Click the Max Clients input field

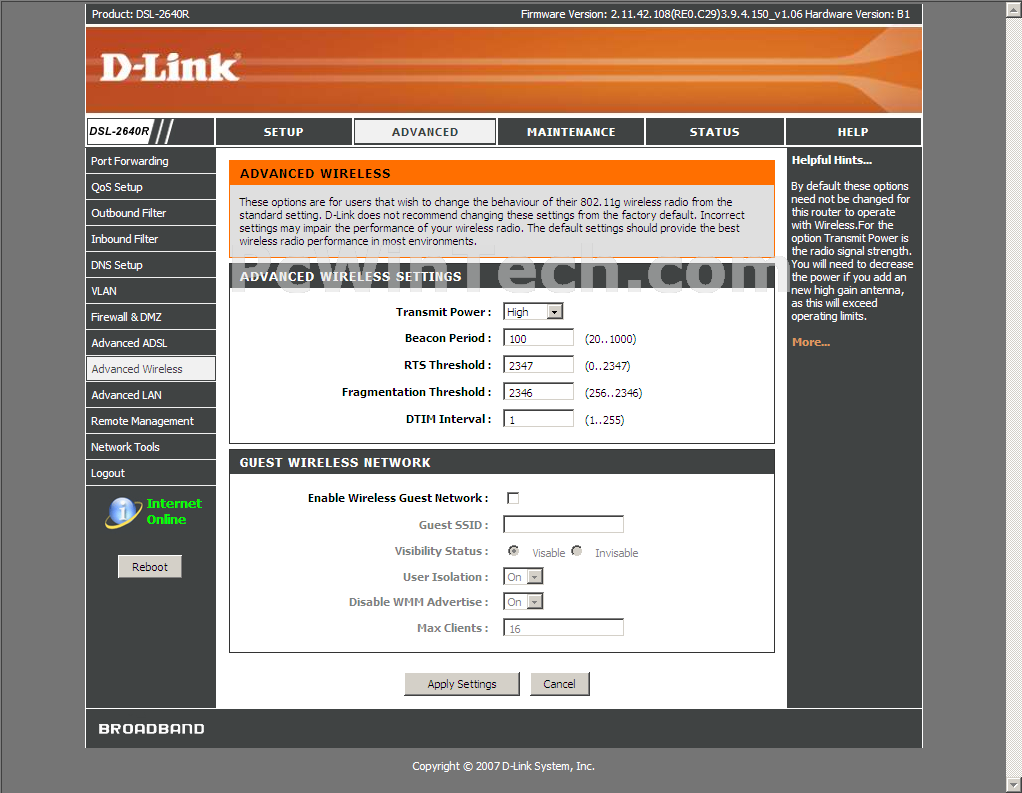563,628
